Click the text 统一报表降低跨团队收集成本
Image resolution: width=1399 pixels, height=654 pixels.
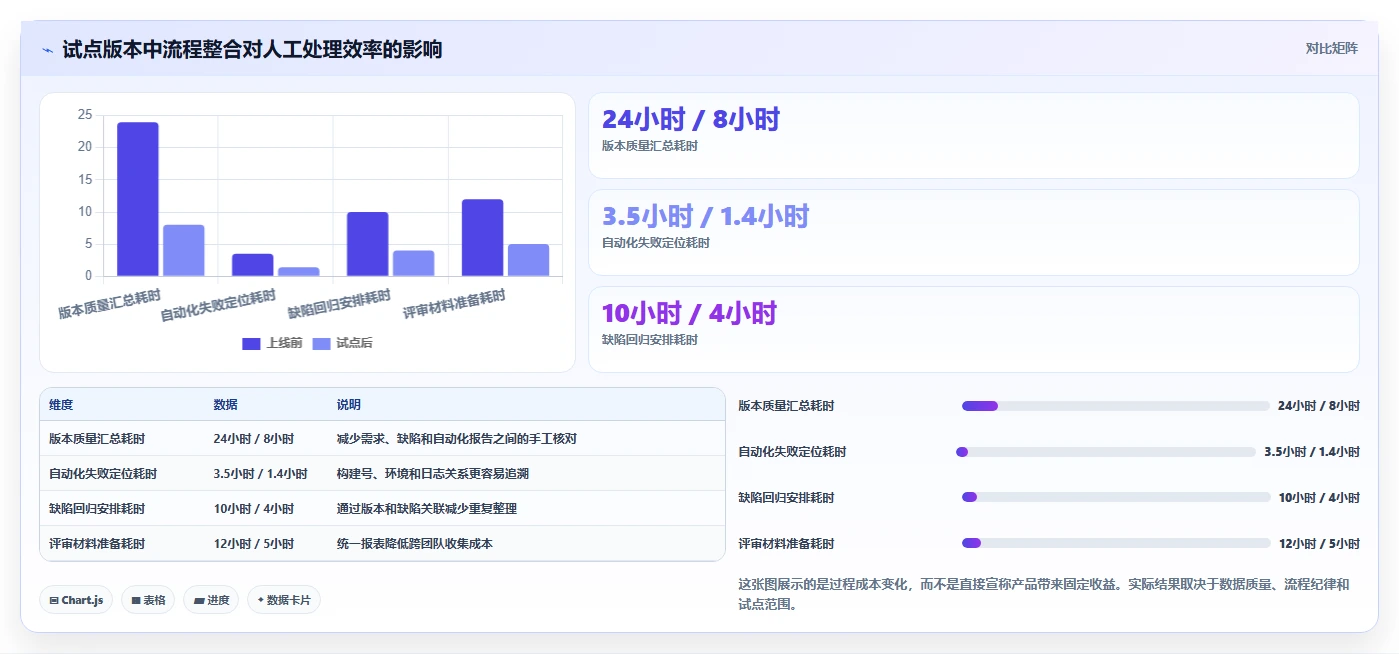coord(415,544)
